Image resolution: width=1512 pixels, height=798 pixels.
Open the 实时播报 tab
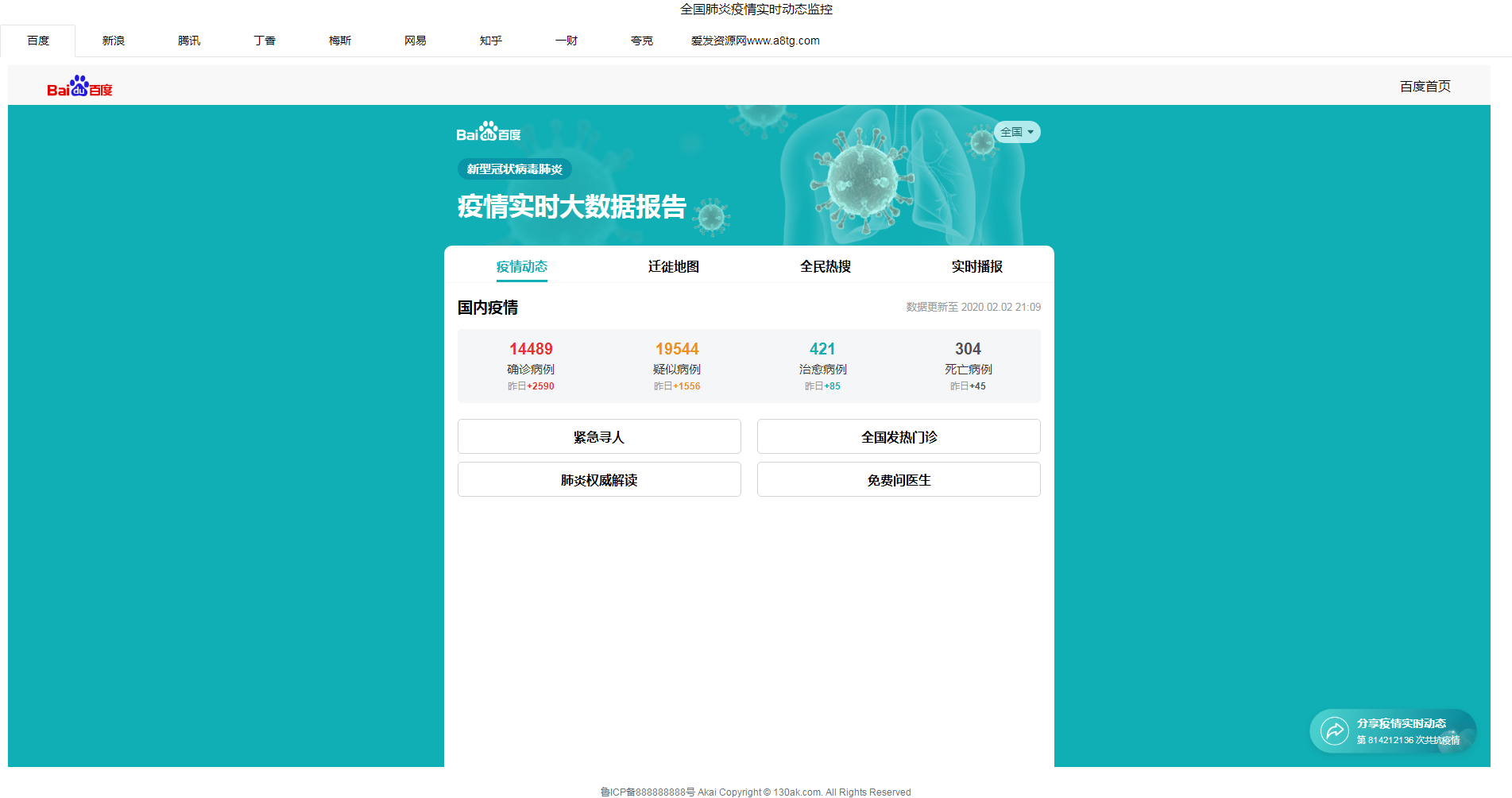976,267
